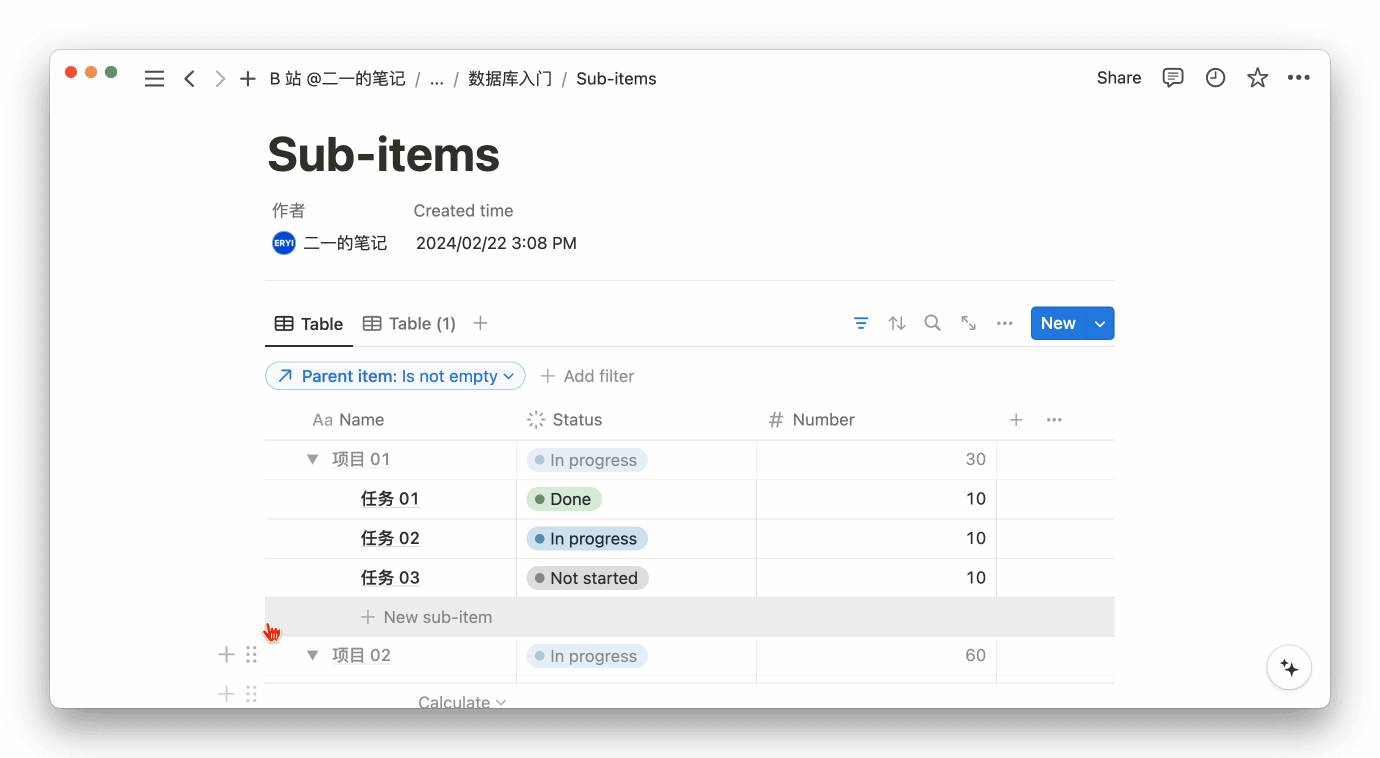Click Add filter
The height and width of the screenshot is (758, 1380).
click(588, 376)
